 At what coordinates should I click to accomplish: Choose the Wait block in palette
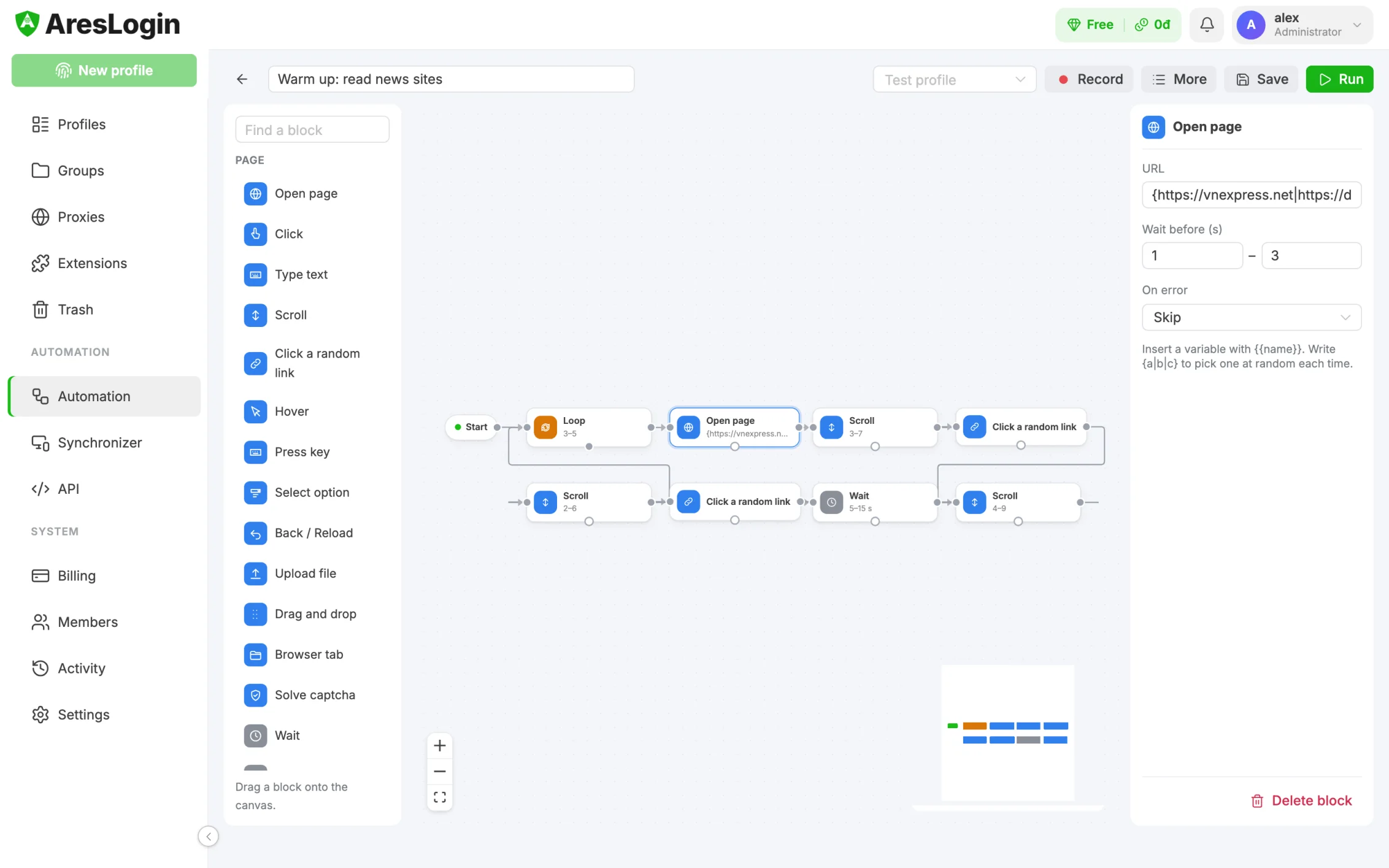point(312,735)
